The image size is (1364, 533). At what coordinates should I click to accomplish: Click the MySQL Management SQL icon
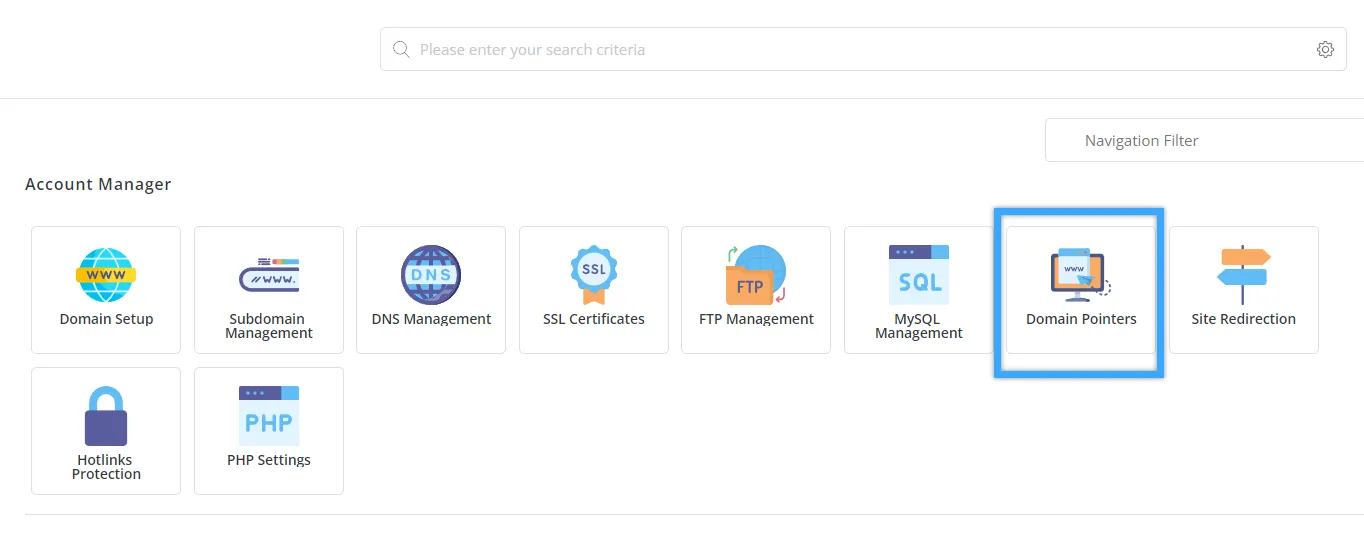point(918,275)
